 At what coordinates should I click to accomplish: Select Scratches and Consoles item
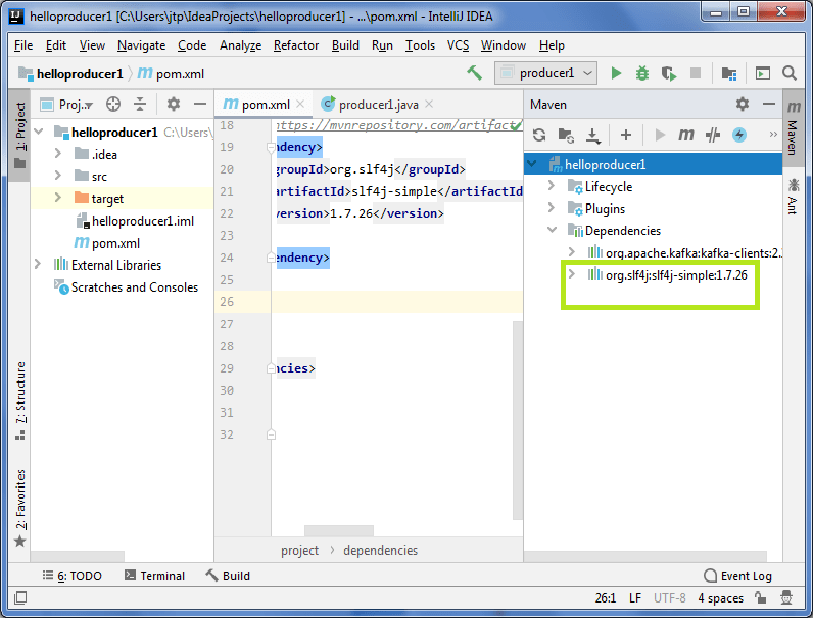[x=126, y=287]
